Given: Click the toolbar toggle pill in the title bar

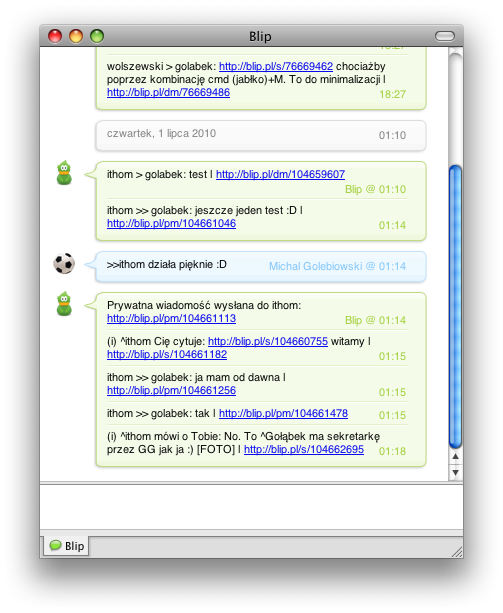Looking at the screenshot, I should (x=445, y=36).
